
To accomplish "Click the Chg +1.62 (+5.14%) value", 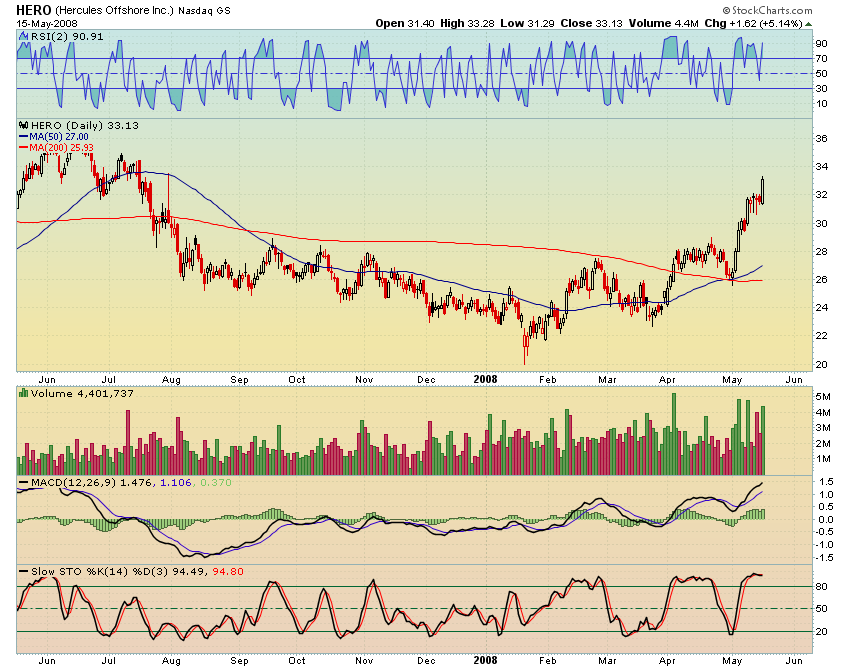I will coord(753,23).
